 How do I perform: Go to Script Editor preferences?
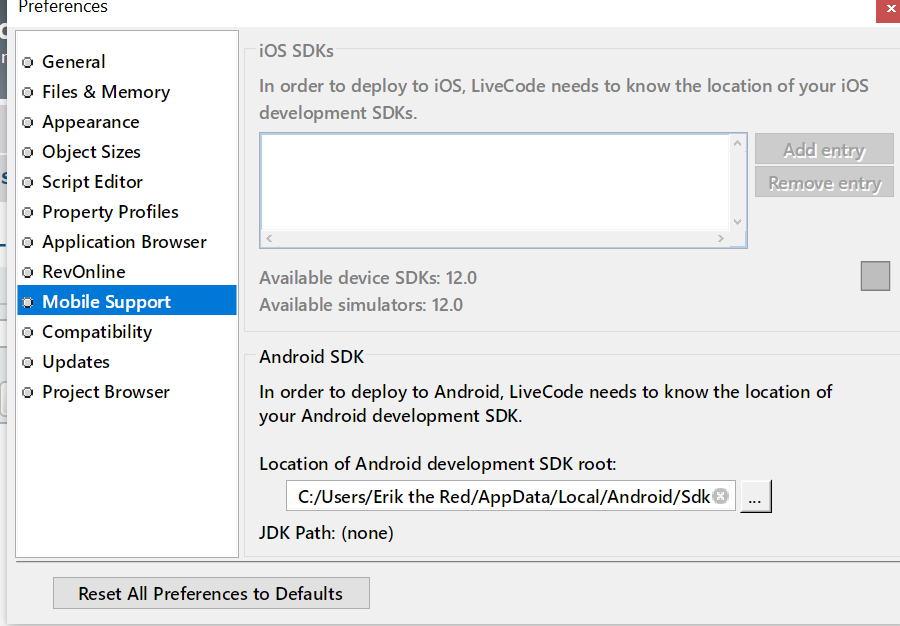92,182
